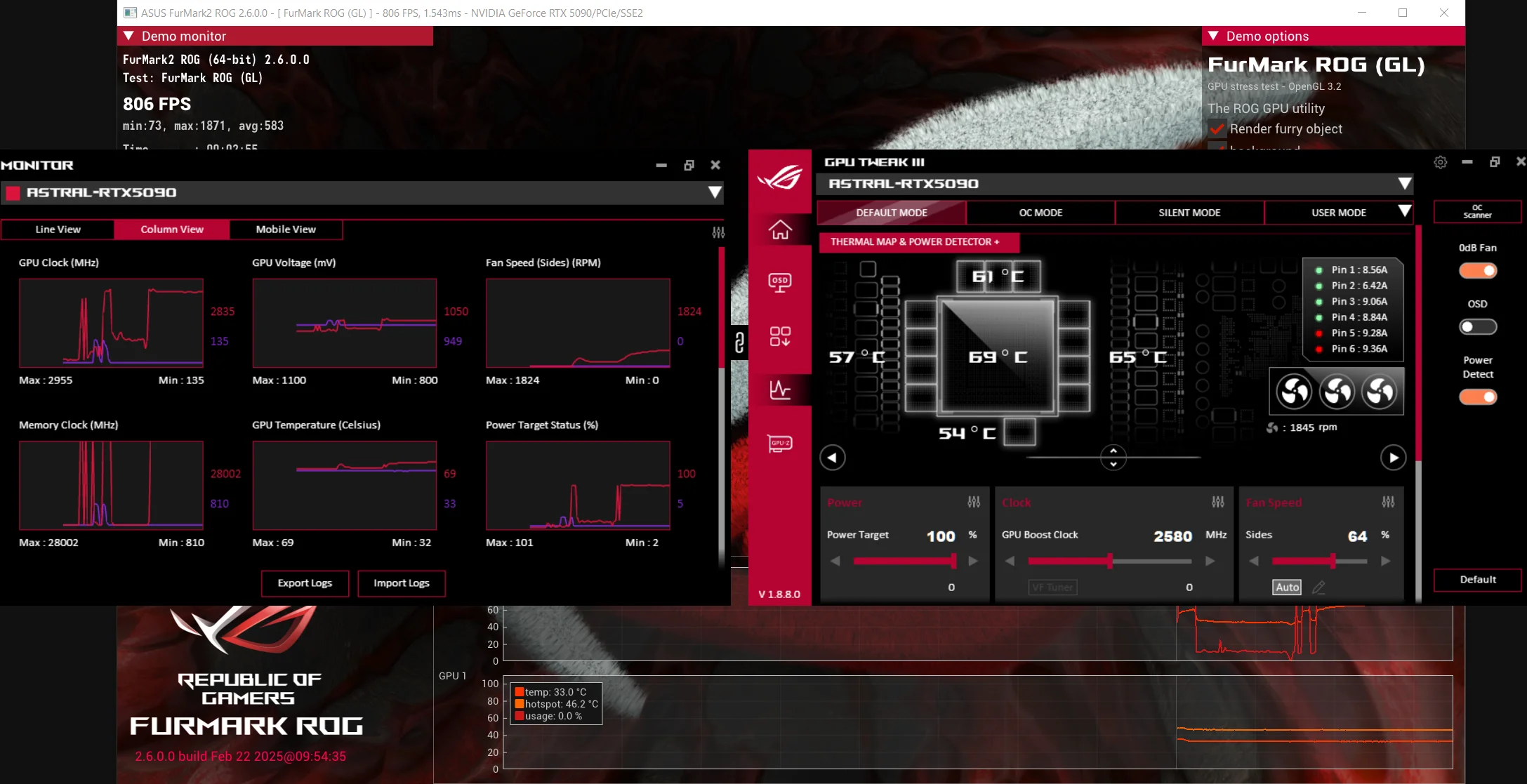Switch to Column View tab
Screen dimensions: 1527x784
(172, 230)
